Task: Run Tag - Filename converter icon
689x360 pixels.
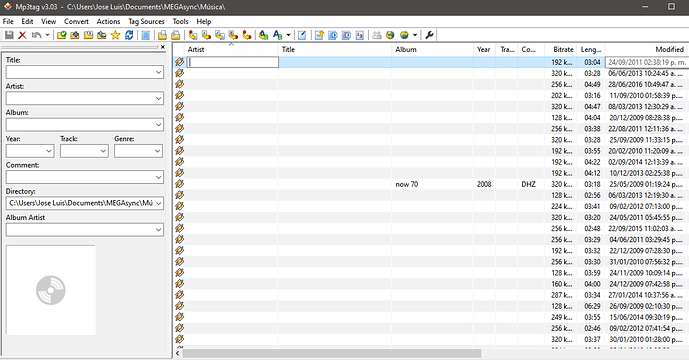Action: [x=192, y=35]
